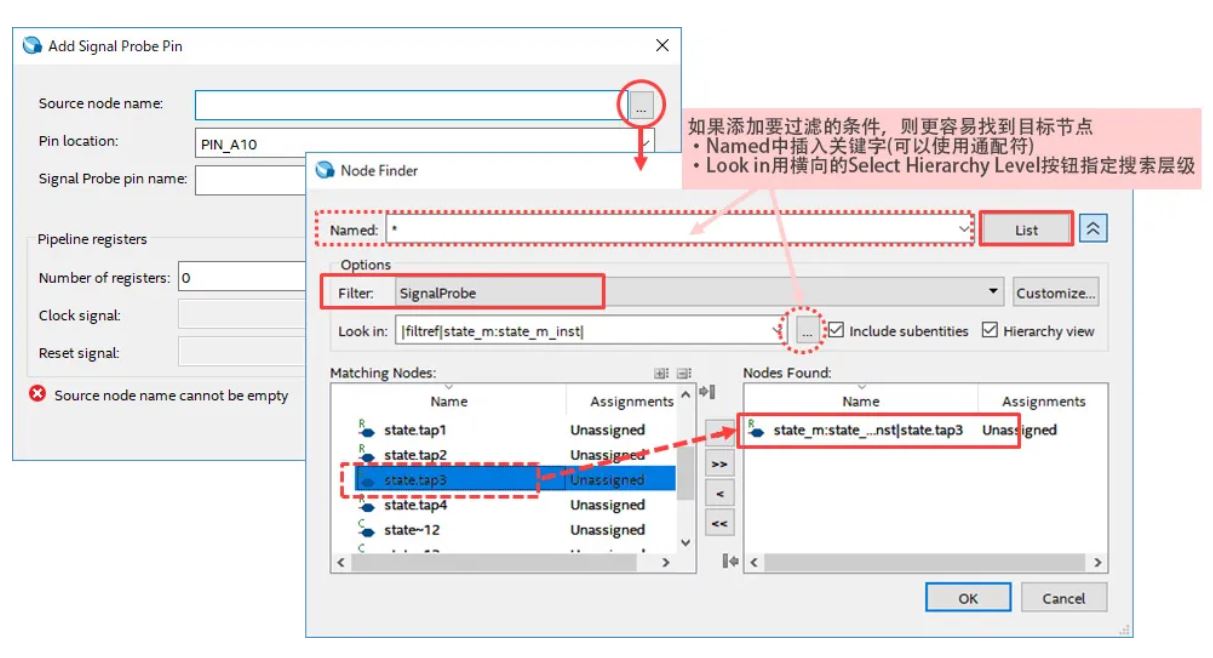
Task: Open the Pin location PIN_A10 dropdown
Action: click(647, 143)
